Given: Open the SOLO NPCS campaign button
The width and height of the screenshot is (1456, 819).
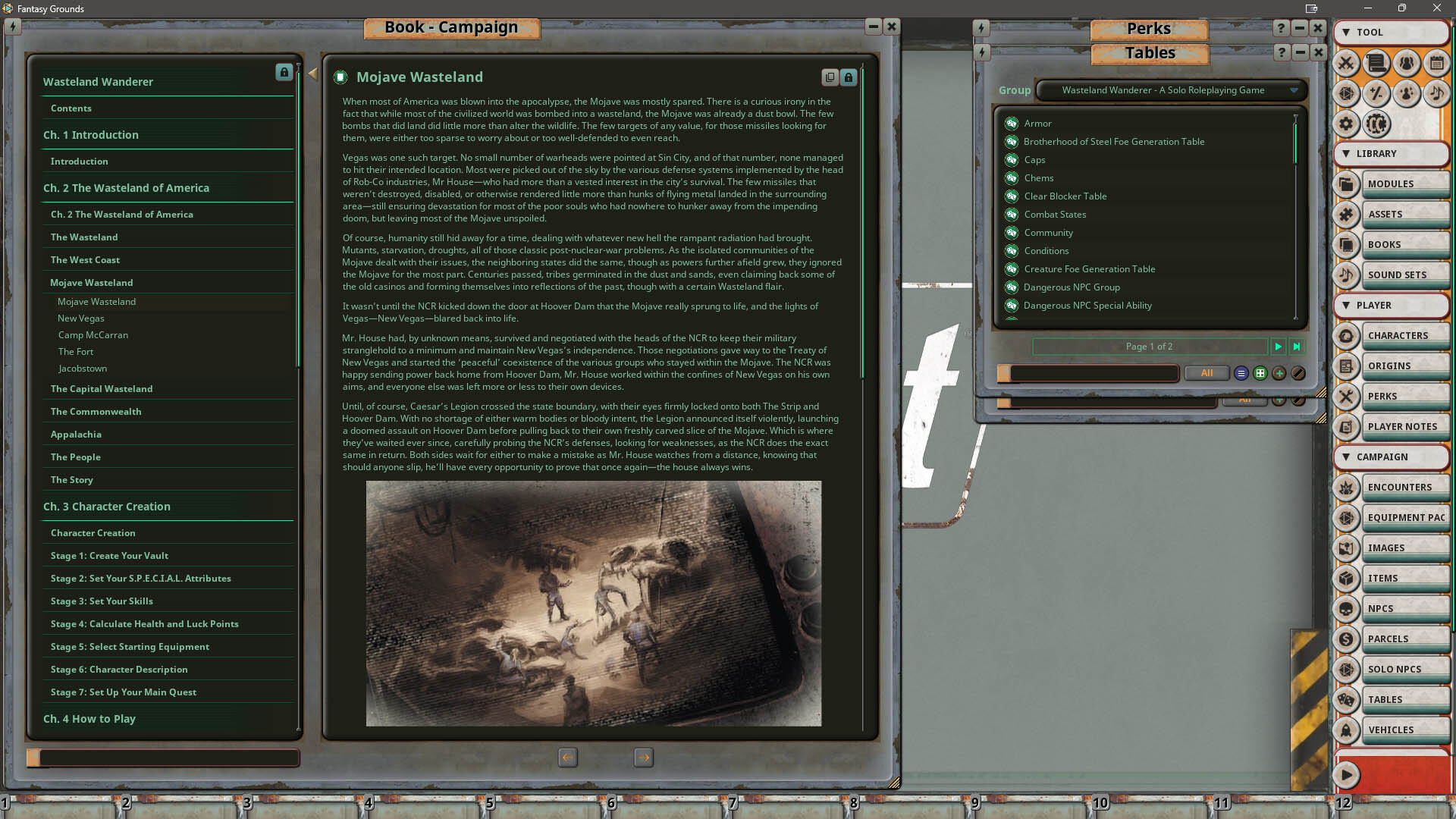Looking at the screenshot, I should click(1406, 669).
